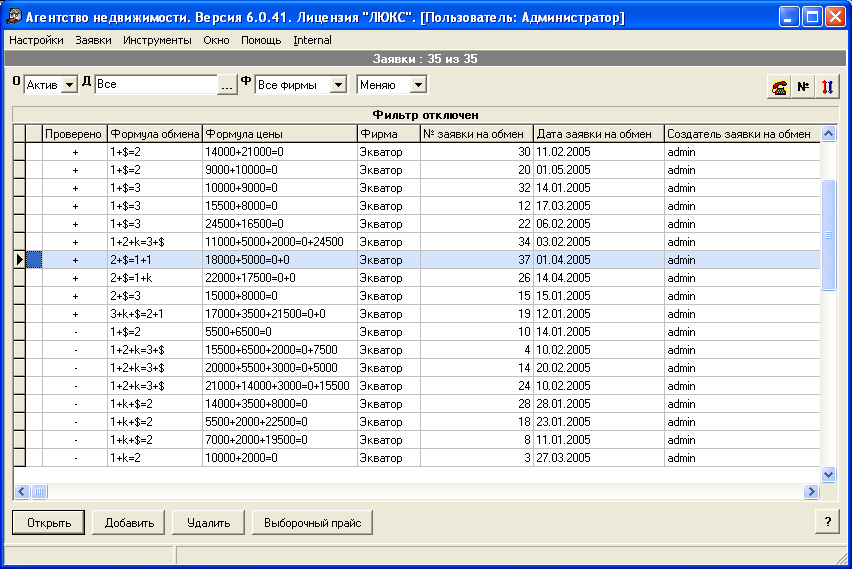Select cell 18000+5000=0+0 in highlighted row

pyautogui.click(x=280, y=260)
